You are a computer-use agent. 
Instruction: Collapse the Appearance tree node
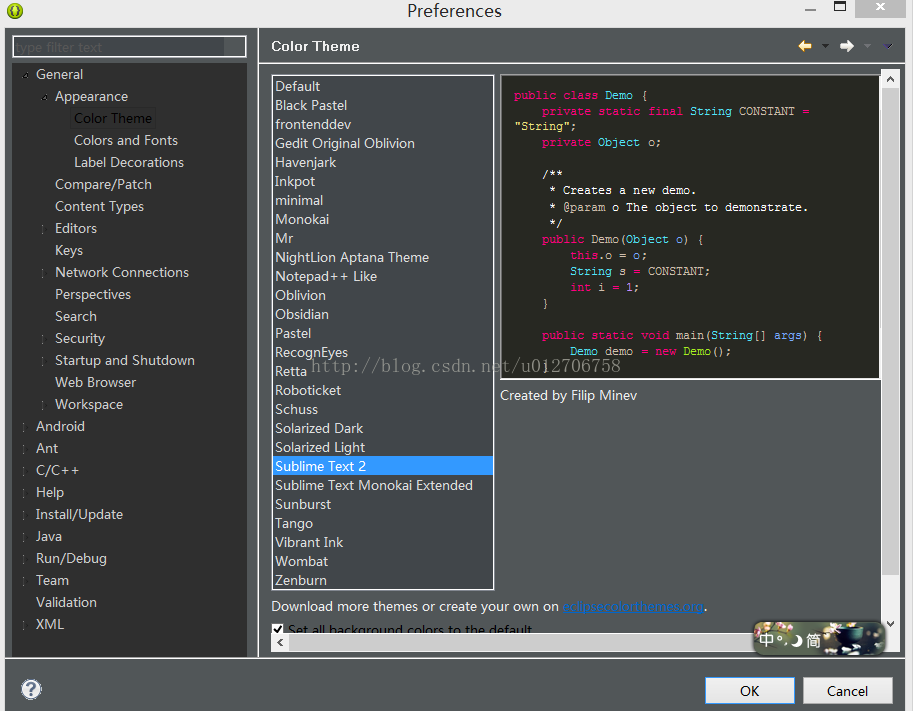tap(45, 97)
